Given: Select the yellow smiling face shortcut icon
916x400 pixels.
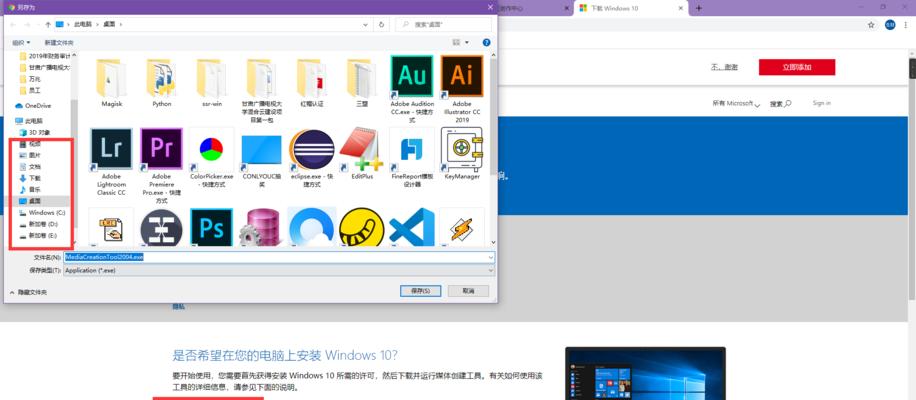Looking at the screenshot, I should [x=362, y=227].
